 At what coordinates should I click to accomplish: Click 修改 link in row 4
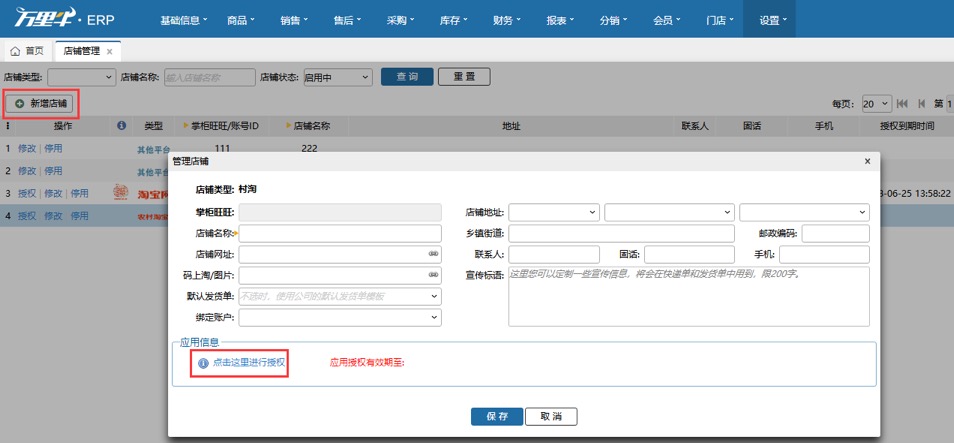pos(53,215)
